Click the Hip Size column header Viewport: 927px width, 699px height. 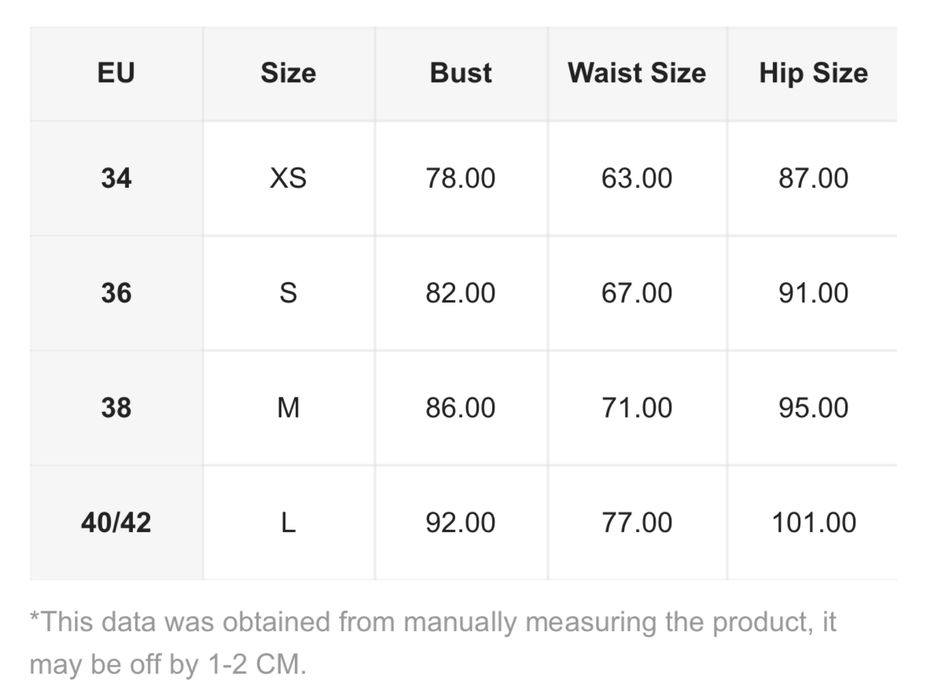coord(812,73)
